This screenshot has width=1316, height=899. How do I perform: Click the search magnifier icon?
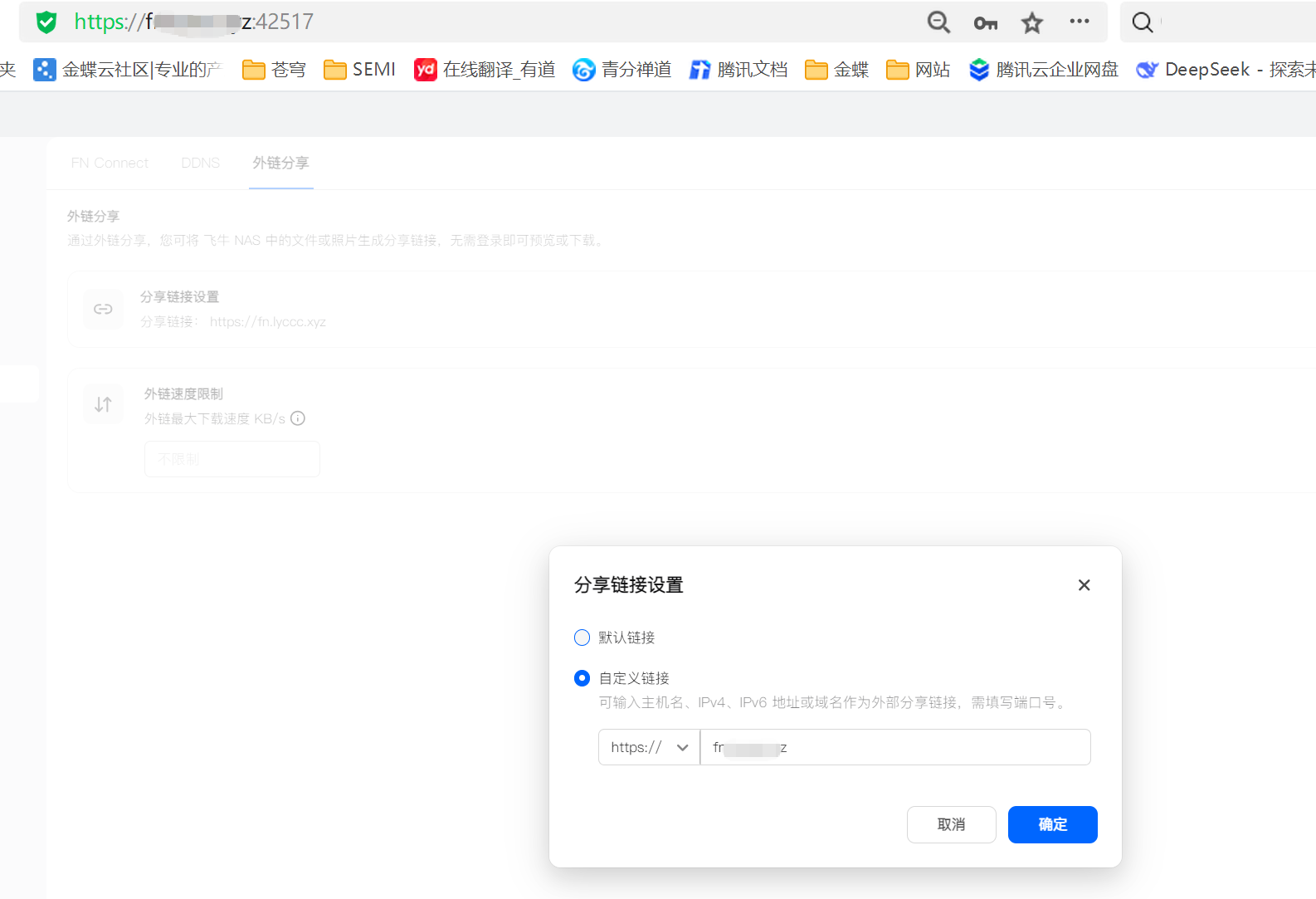1143,22
